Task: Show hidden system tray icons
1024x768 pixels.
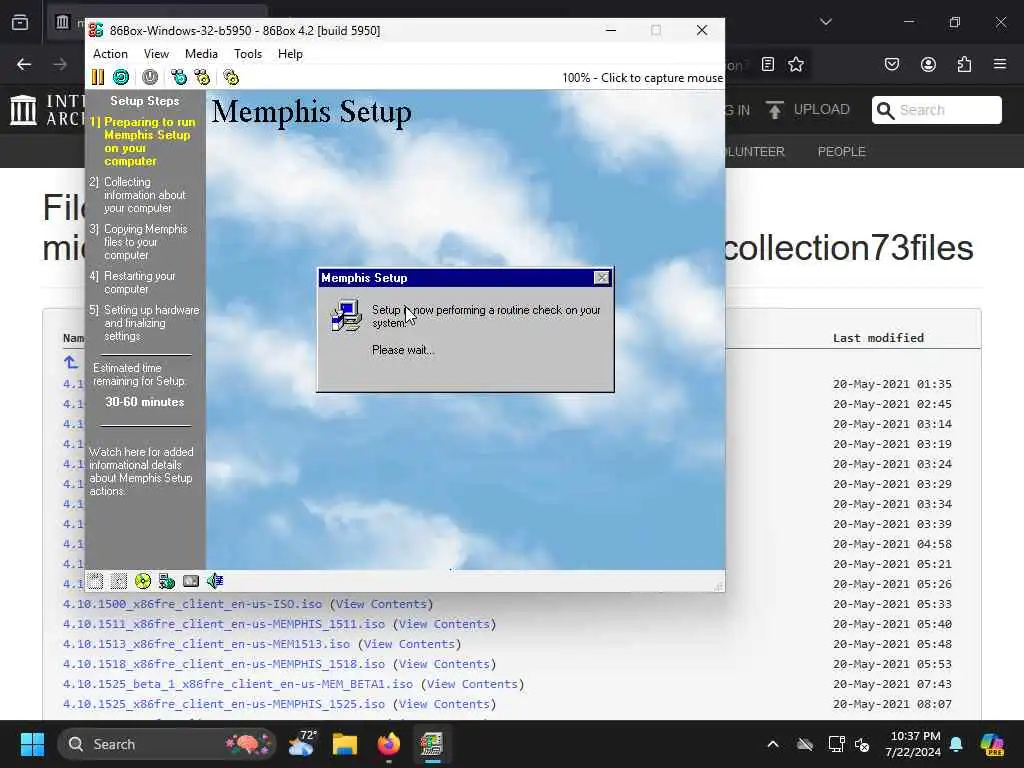Action: pyautogui.click(x=773, y=744)
